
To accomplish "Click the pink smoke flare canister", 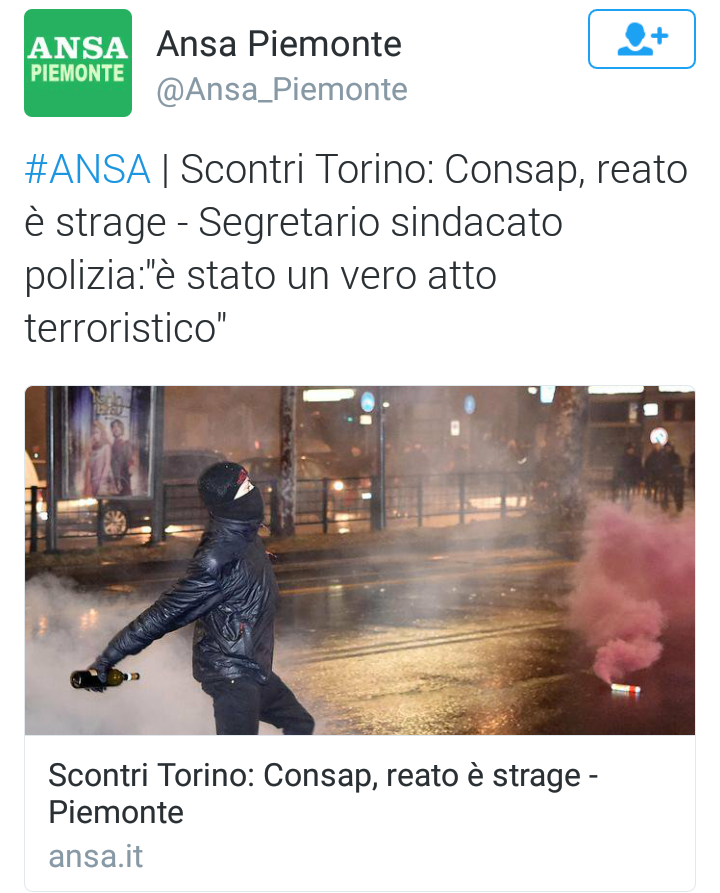I will (625, 689).
